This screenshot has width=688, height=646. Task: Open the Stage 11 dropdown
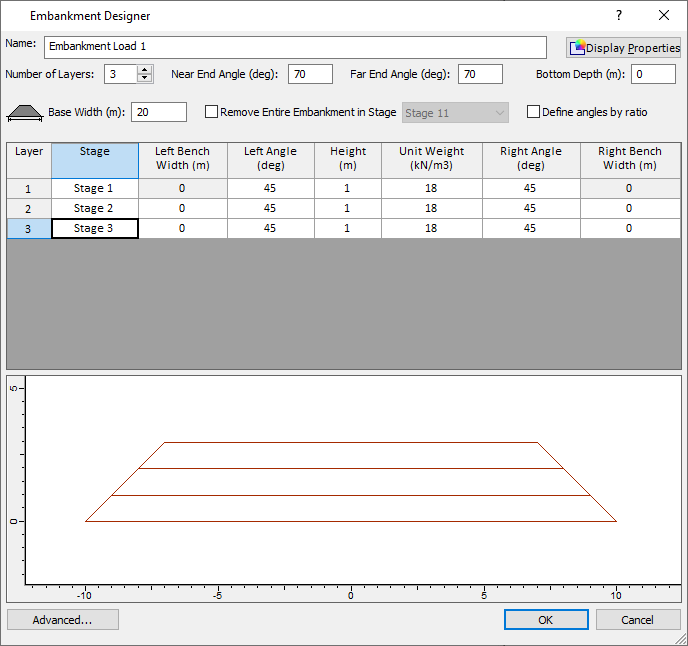coord(455,113)
